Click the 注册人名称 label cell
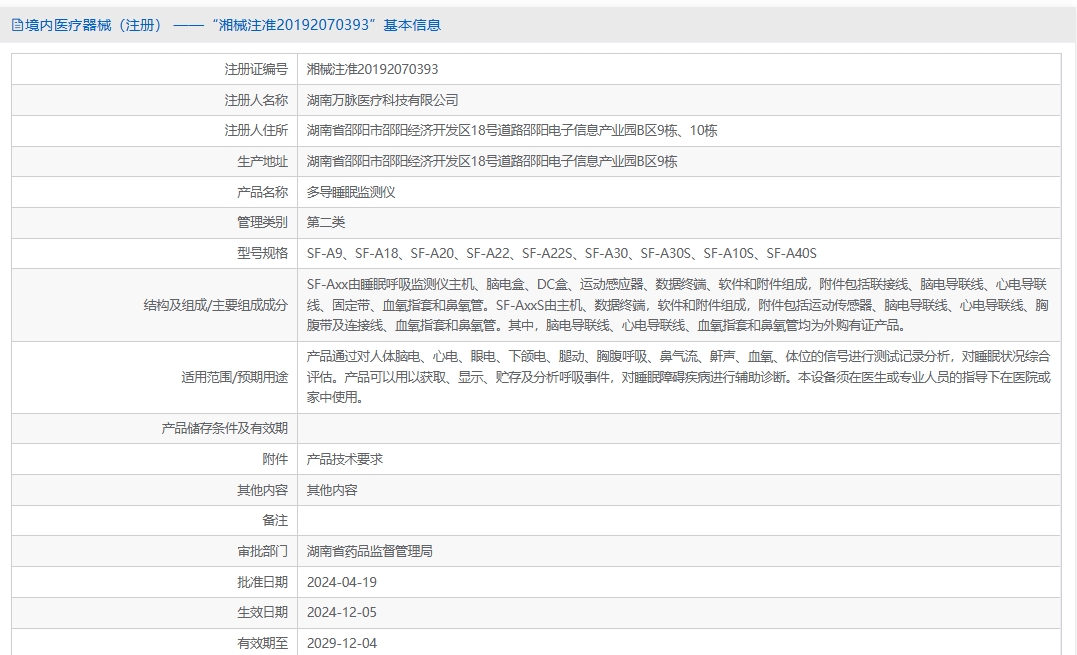 coord(155,100)
